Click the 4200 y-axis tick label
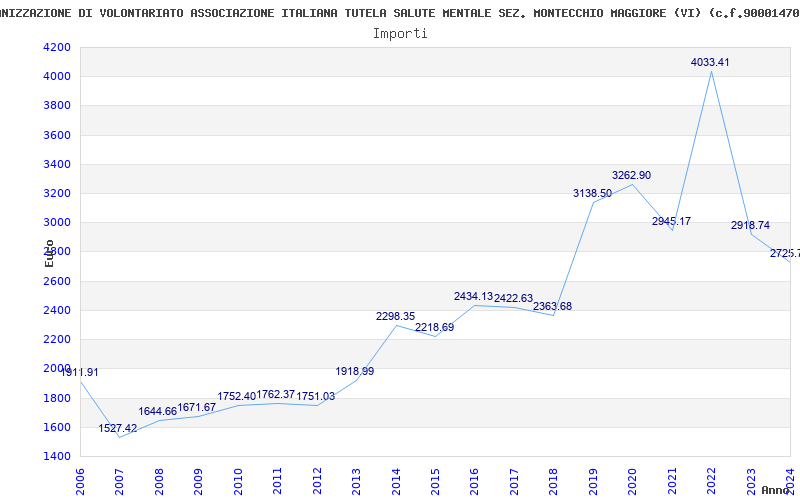 pos(57,47)
